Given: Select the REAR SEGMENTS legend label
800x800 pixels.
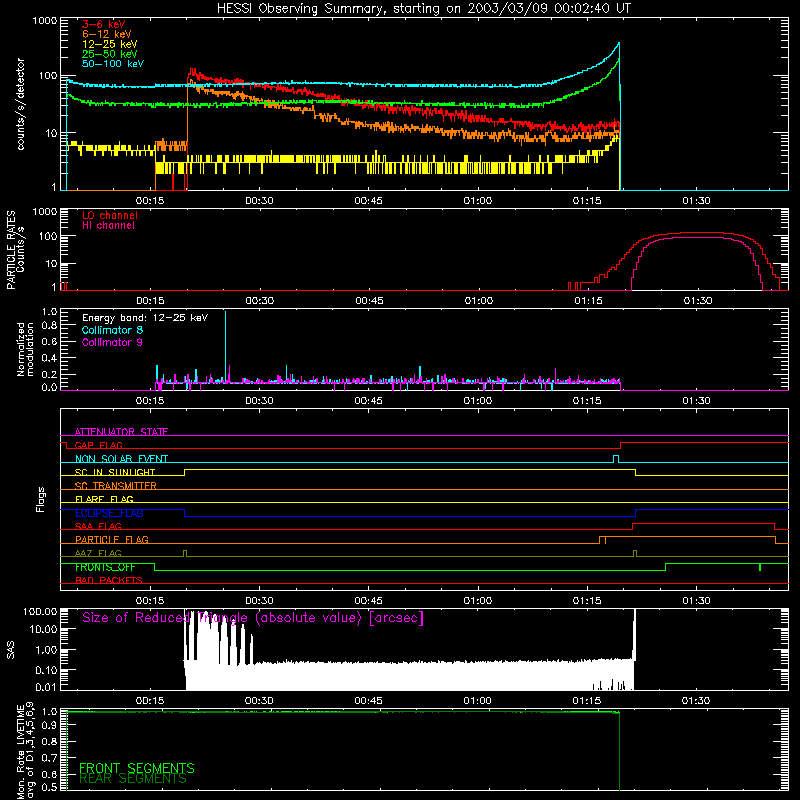Looking at the screenshot, I should coord(133,778).
